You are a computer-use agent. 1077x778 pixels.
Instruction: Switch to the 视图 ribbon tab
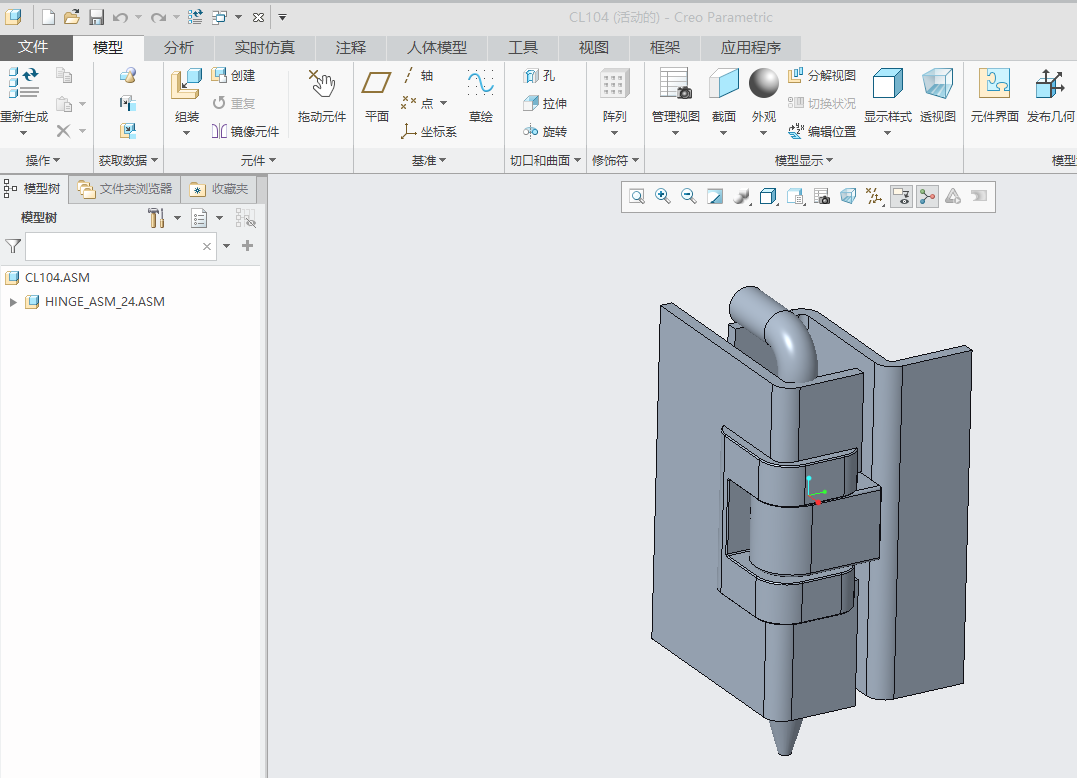[x=593, y=47]
